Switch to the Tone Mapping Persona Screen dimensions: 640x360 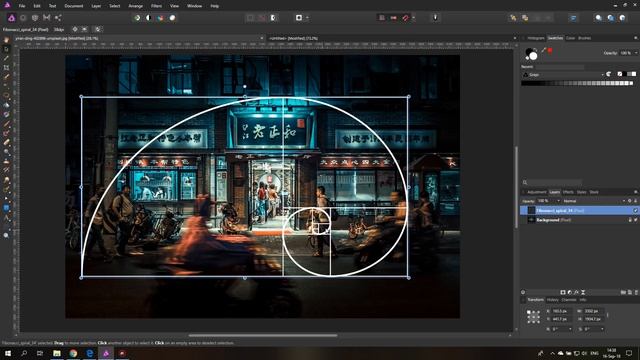[x=47, y=18]
